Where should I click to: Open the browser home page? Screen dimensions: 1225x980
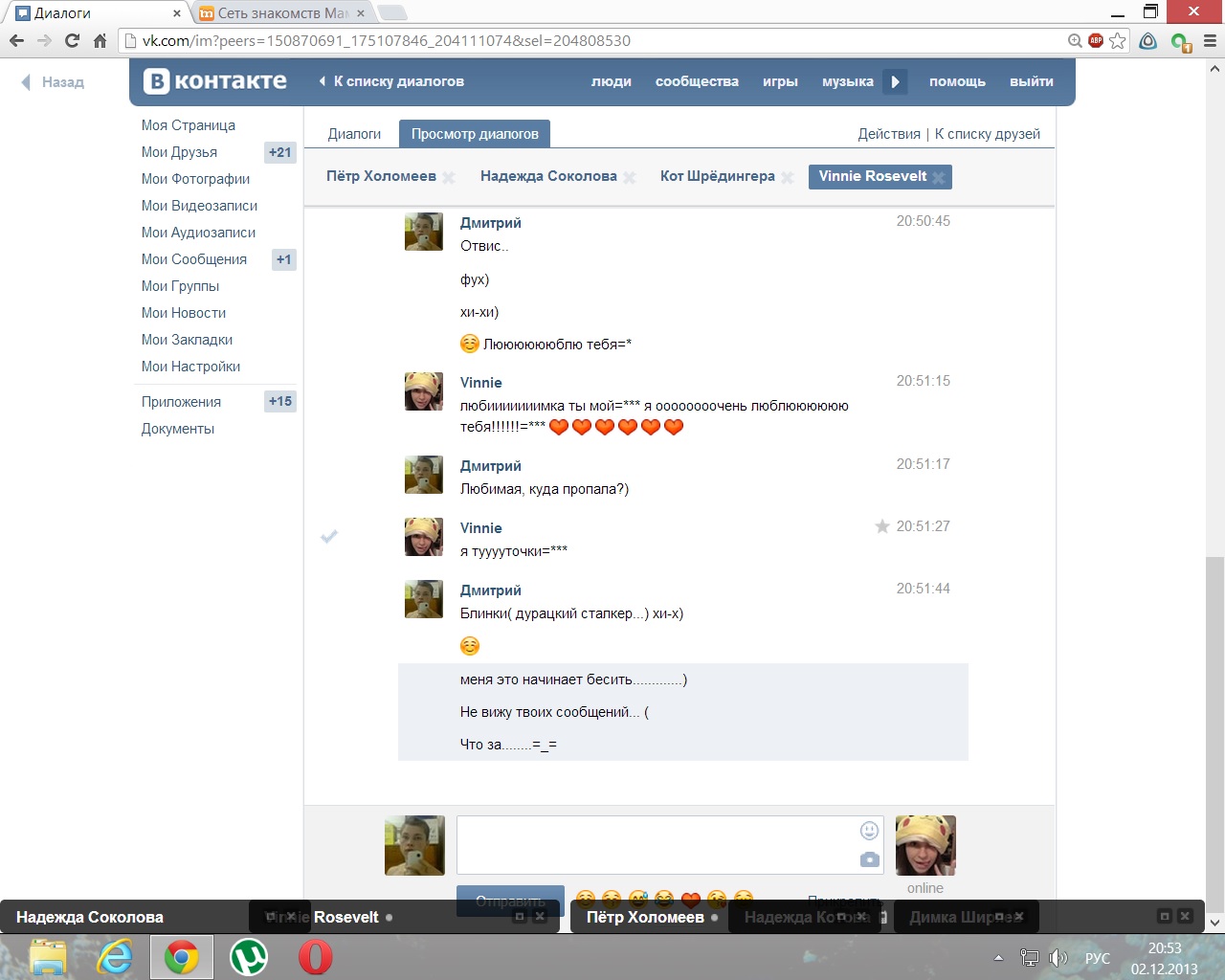coord(100,41)
